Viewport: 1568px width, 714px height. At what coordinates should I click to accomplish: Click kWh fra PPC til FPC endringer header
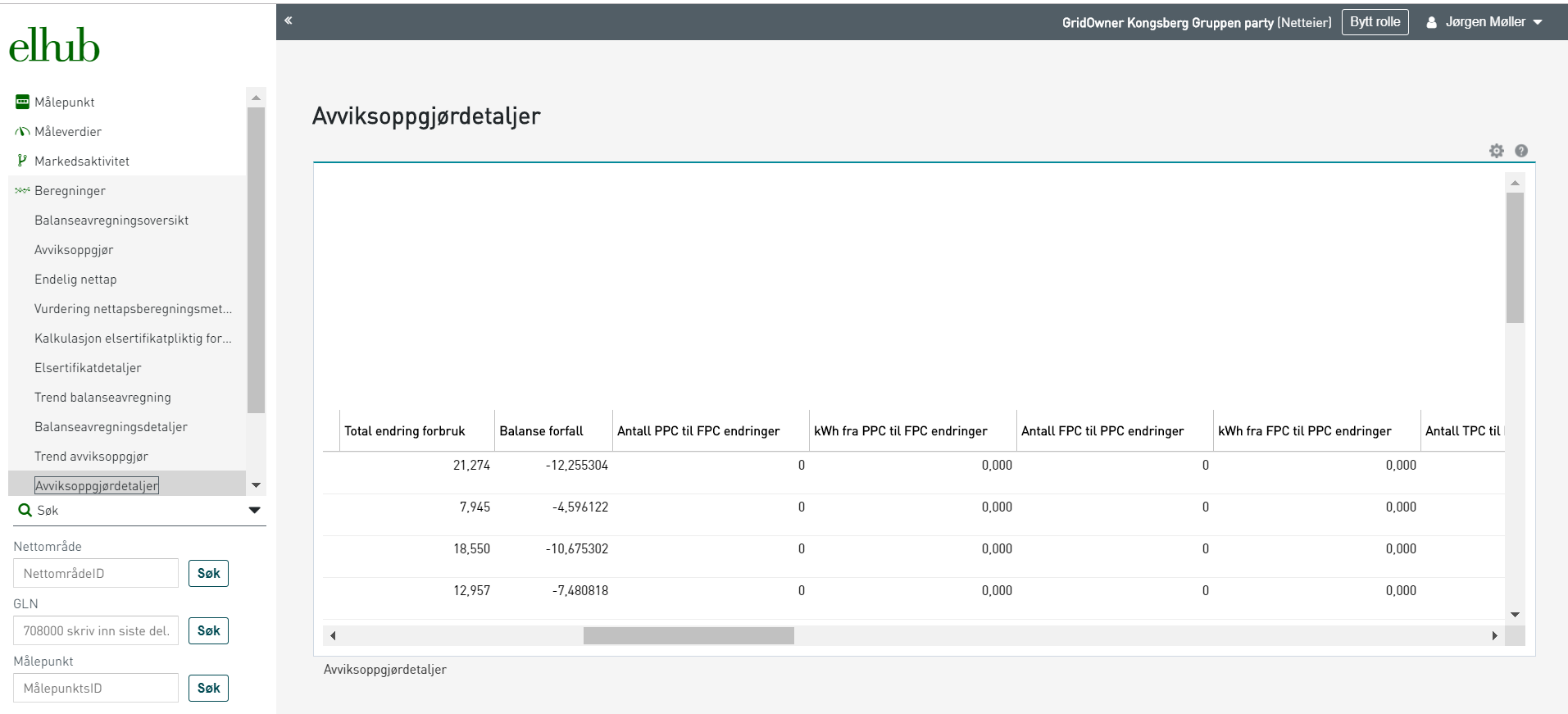[913, 430]
